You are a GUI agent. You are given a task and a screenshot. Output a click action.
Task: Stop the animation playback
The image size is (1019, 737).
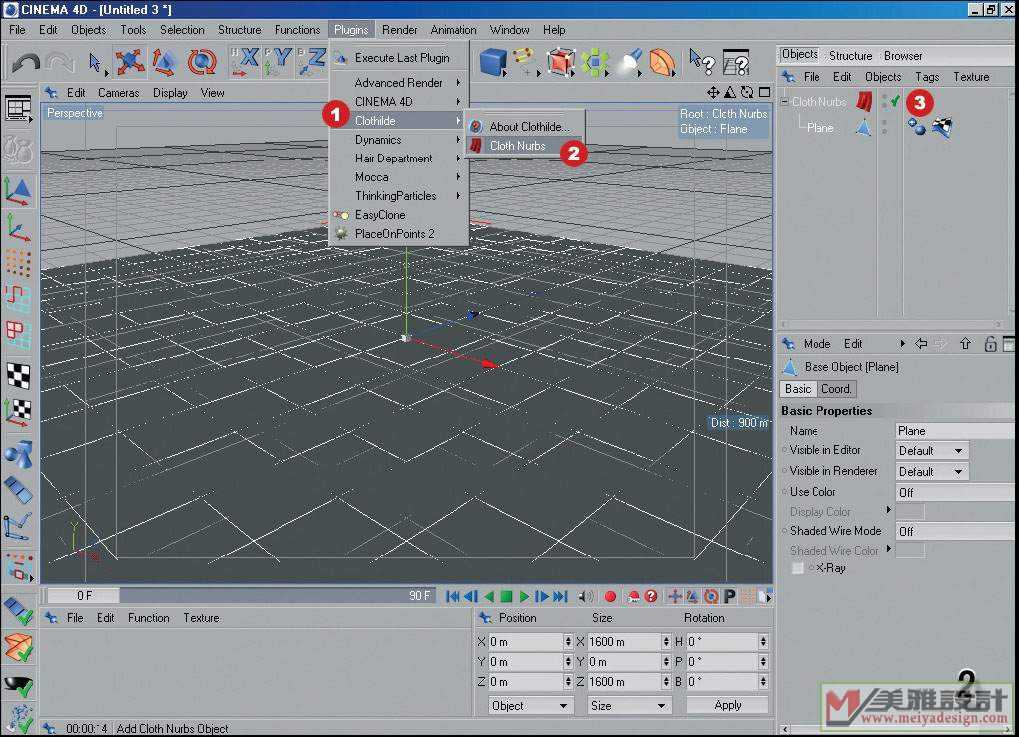(507, 596)
